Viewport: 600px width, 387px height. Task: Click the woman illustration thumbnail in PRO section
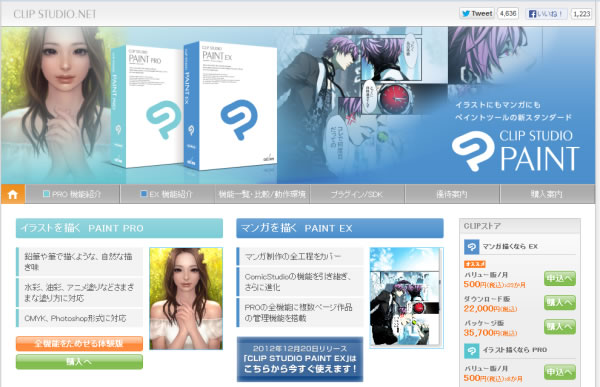186,298
